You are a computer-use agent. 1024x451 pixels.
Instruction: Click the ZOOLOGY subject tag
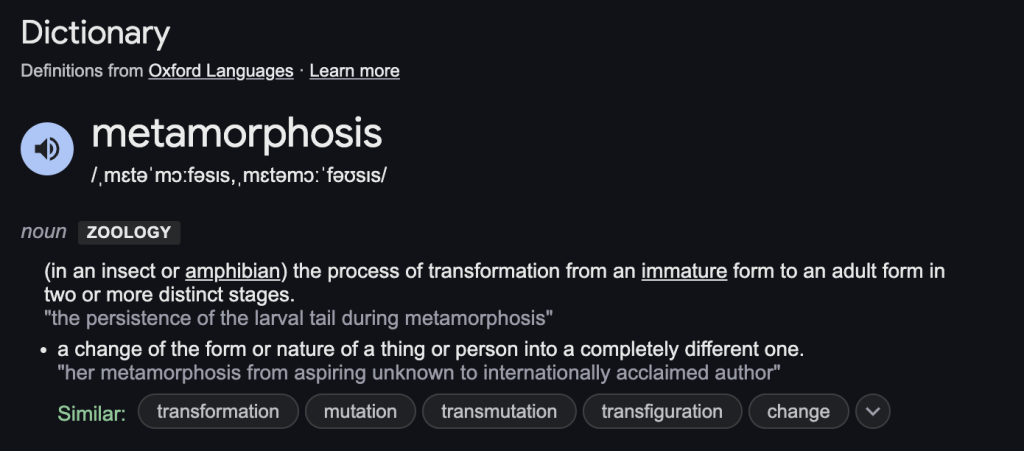(129, 233)
